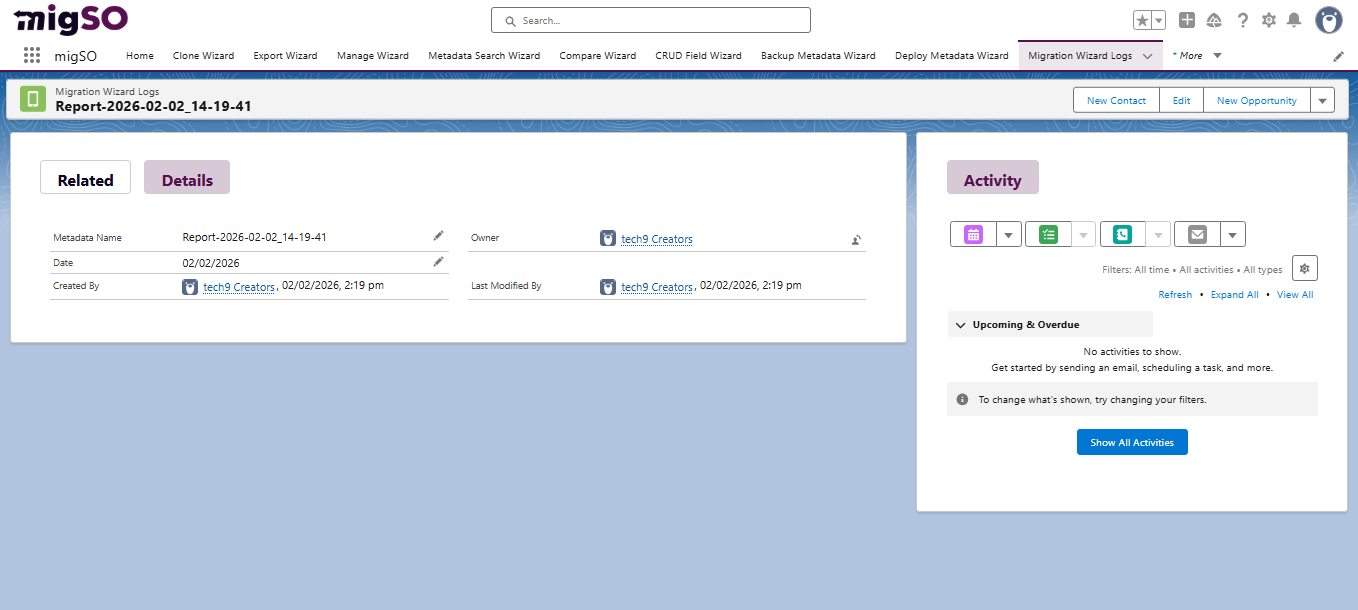Open the App Launcher grid icon

coord(31,55)
